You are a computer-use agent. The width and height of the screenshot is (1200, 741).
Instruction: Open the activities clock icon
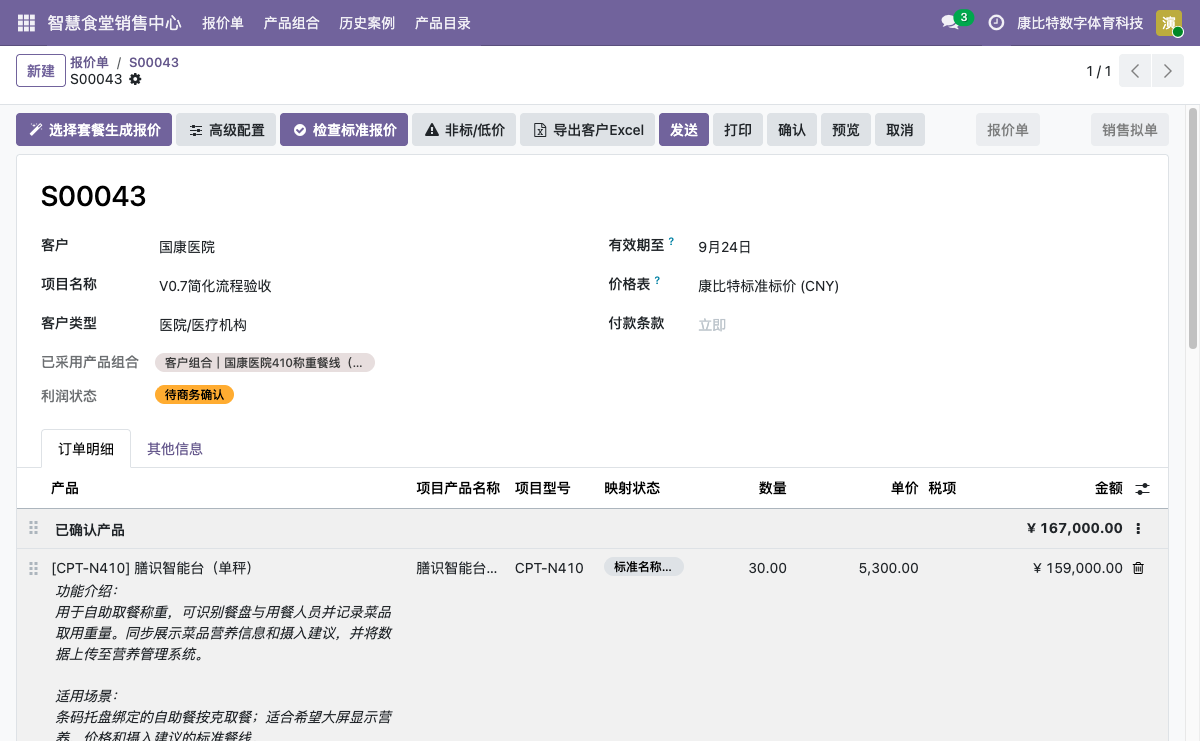996,22
